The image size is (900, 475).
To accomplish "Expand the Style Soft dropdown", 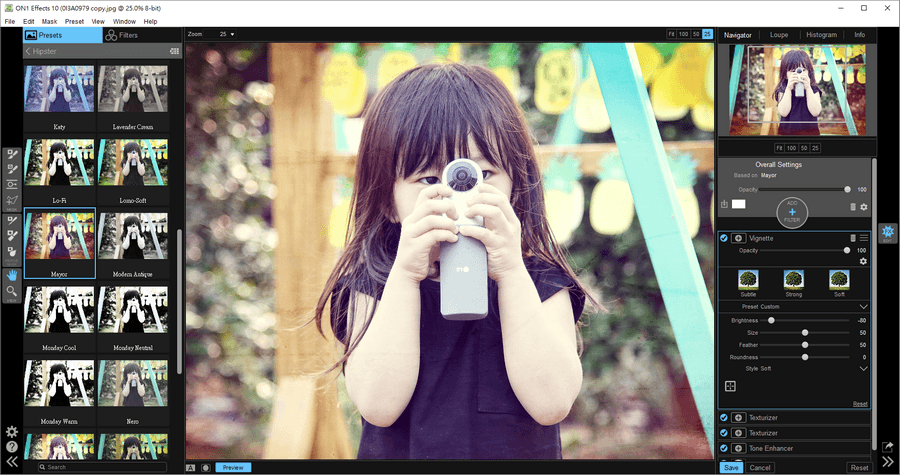I will point(863,368).
